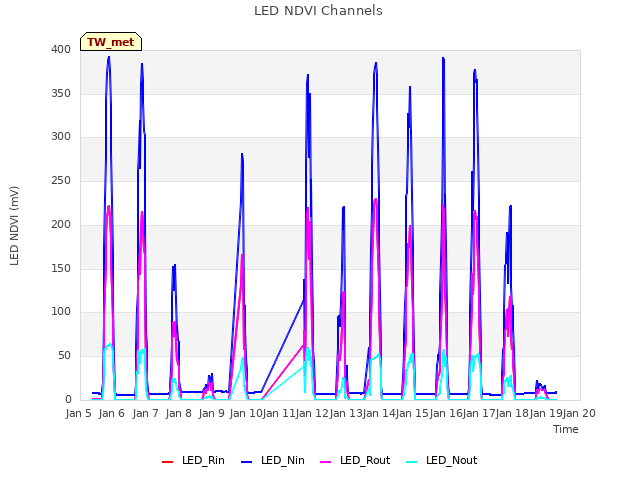The width and height of the screenshot is (640, 480).
Task: Click the cyan LED_Nout legend swatch
Action: coord(412,462)
